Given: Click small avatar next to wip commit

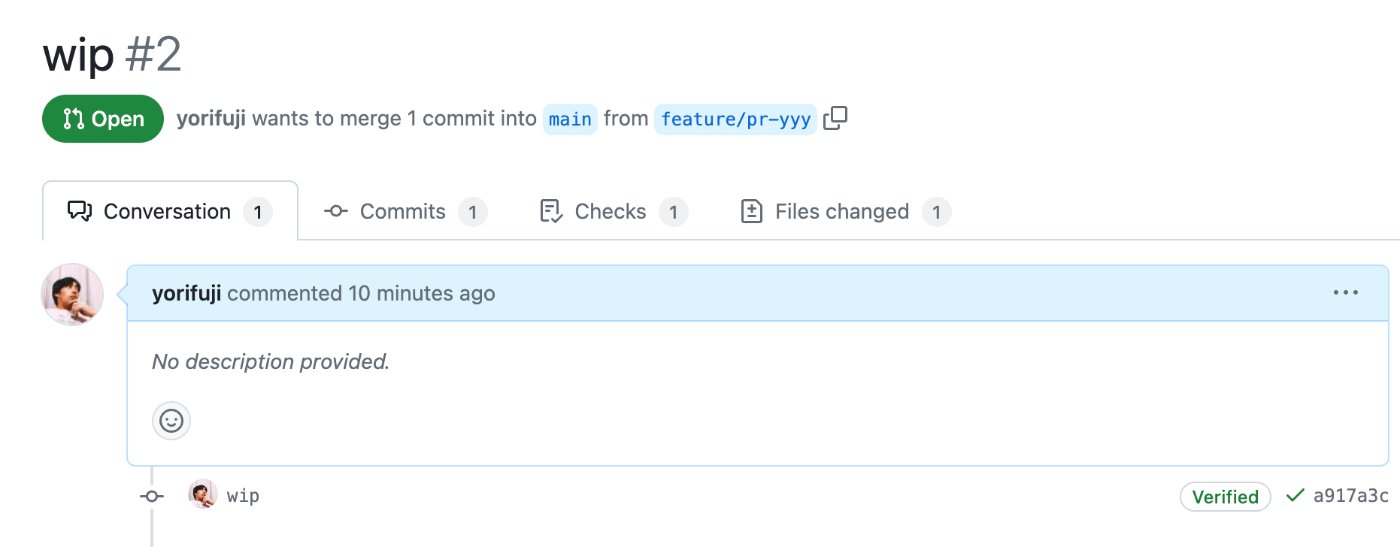Looking at the screenshot, I should 203,494.
